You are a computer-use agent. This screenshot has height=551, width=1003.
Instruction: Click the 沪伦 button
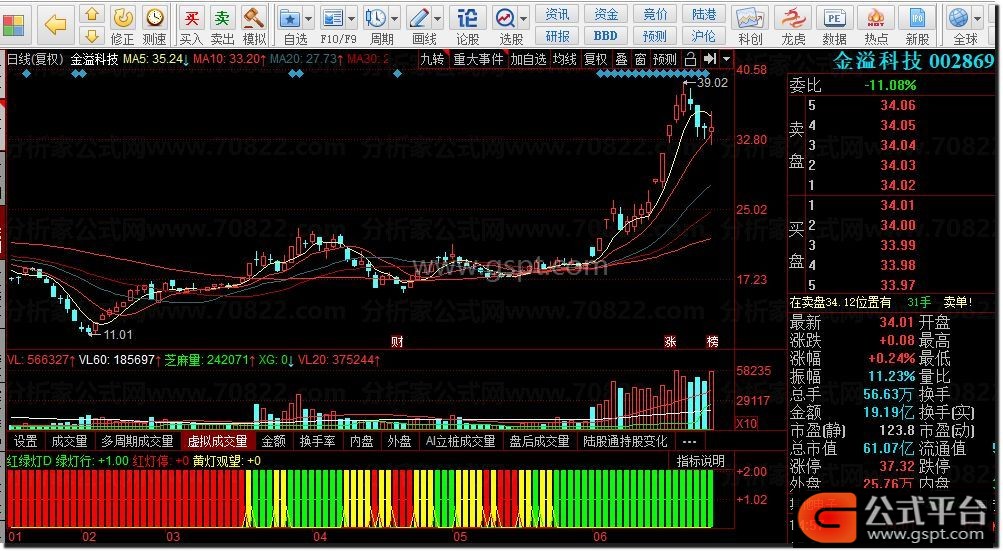click(704, 36)
